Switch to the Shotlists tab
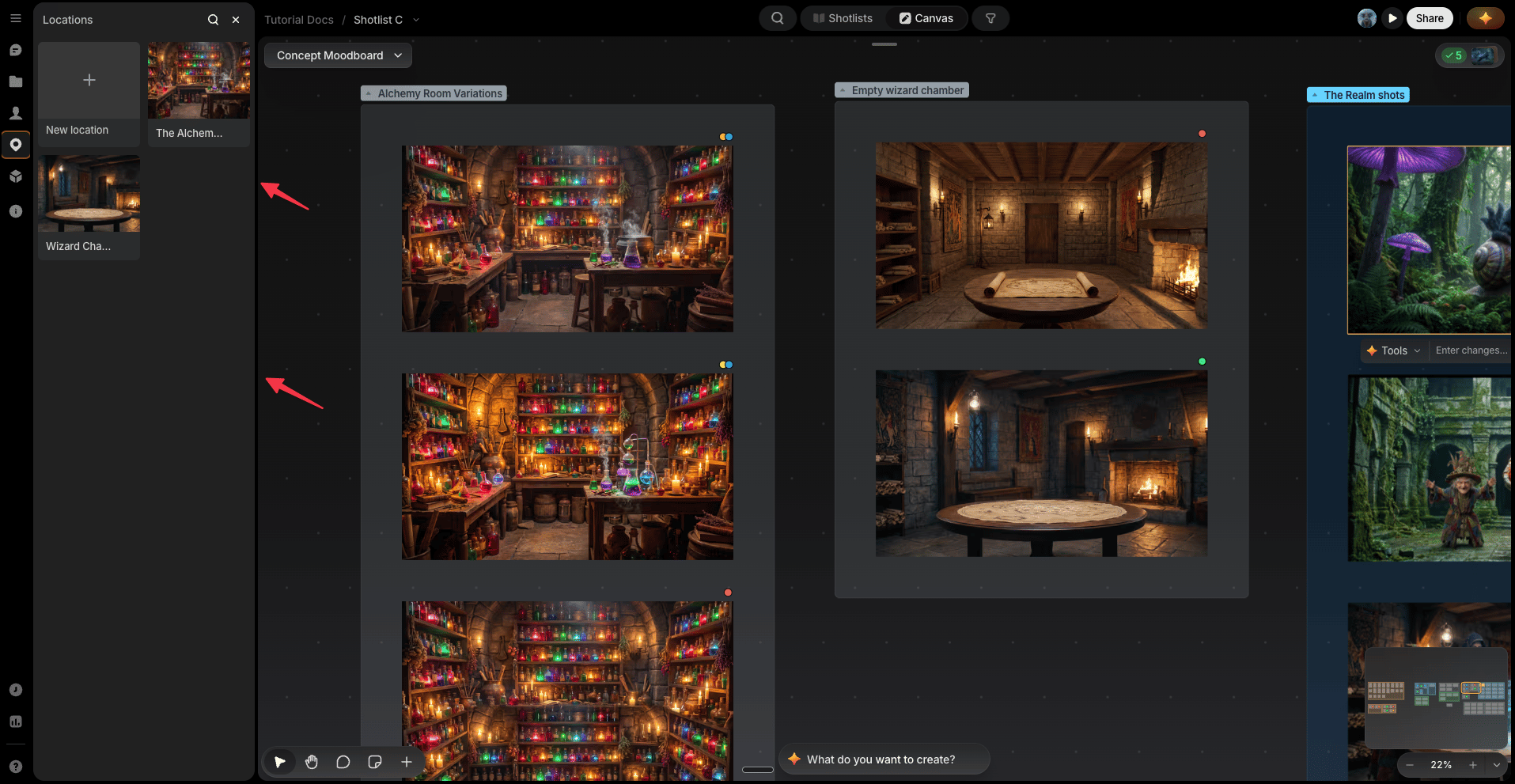The width and height of the screenshot is (1515, 784). [843, 18]
